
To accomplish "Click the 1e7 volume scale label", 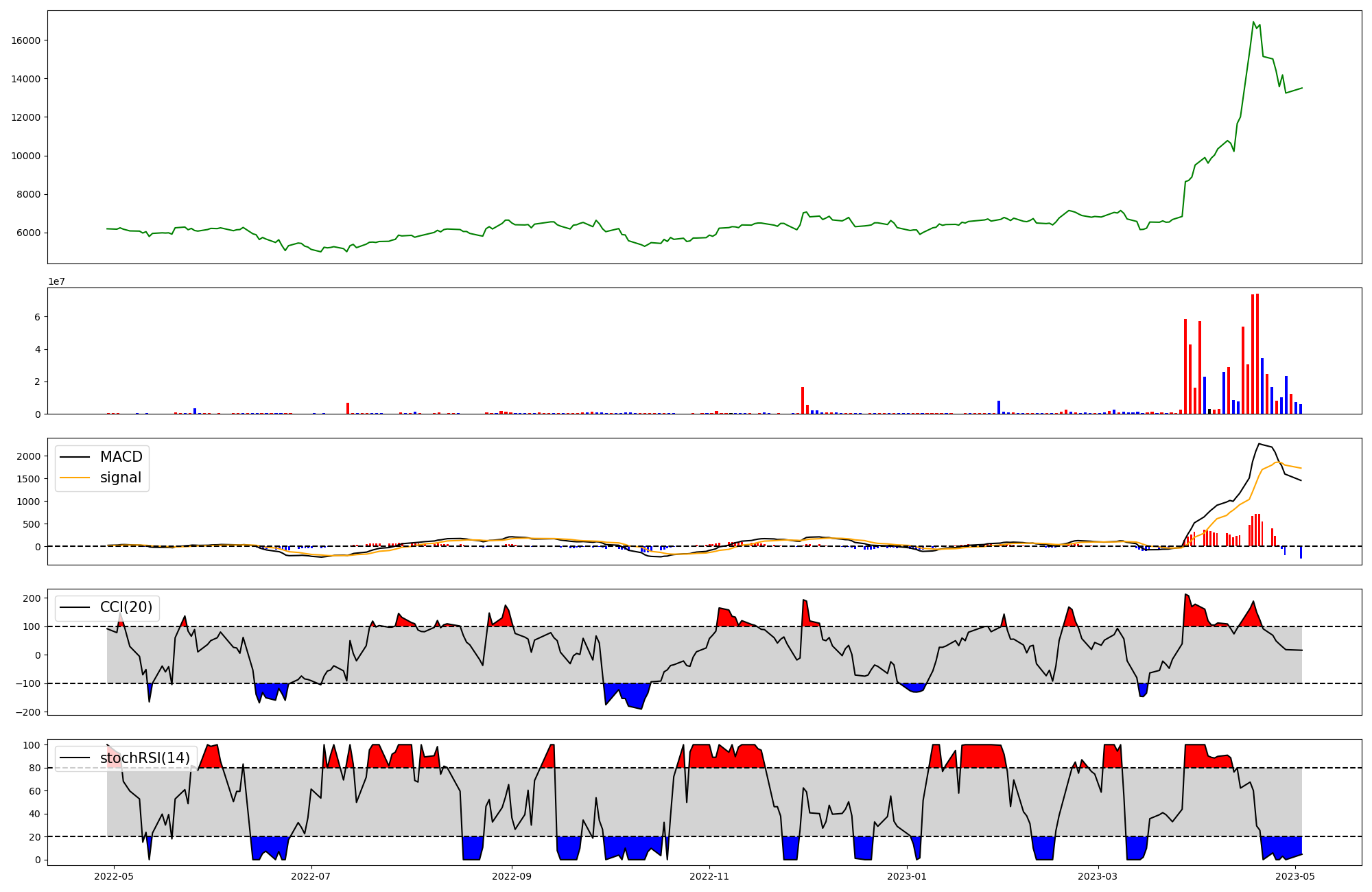I will coord(56,281).
